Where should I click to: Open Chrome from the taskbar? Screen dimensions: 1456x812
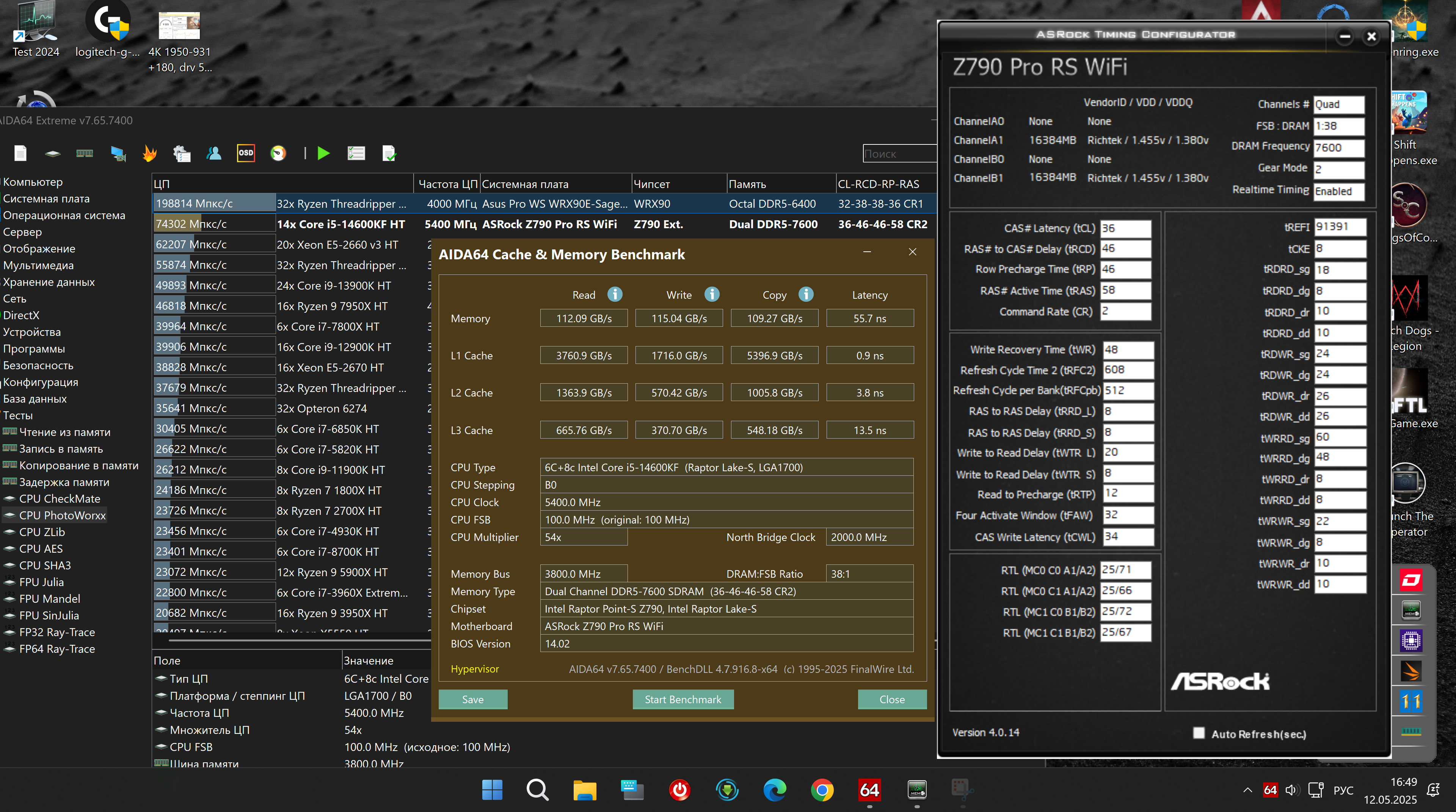[x=822, y=789]
